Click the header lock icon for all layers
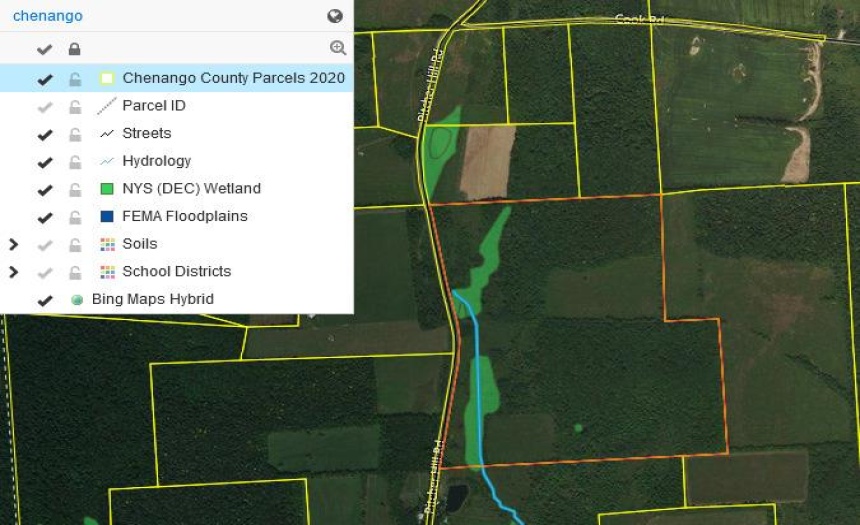 [74, 49]
